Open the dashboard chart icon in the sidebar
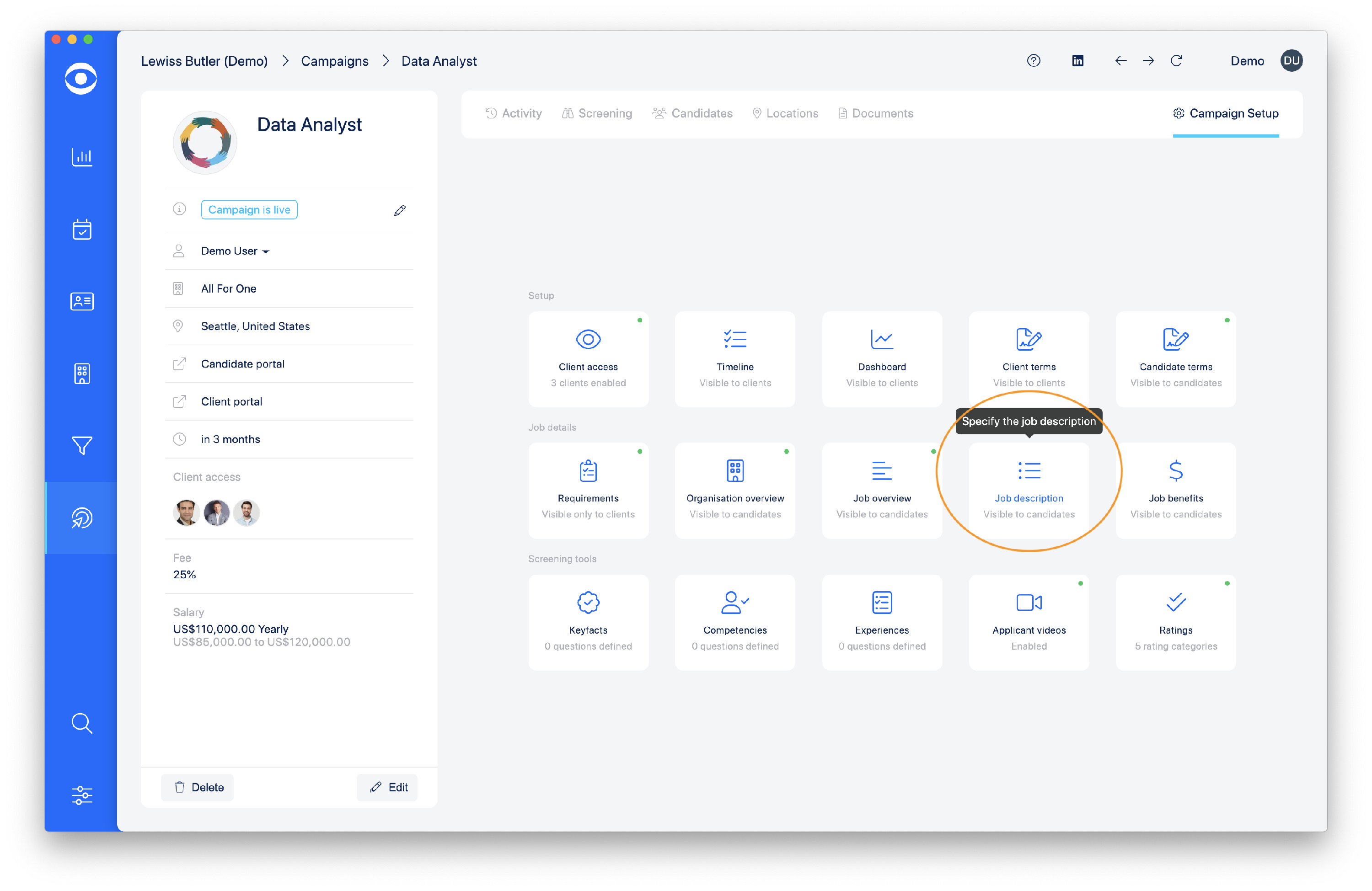Image resolution: width=1372 pixels, height=891 pixels. click(81, 157)
